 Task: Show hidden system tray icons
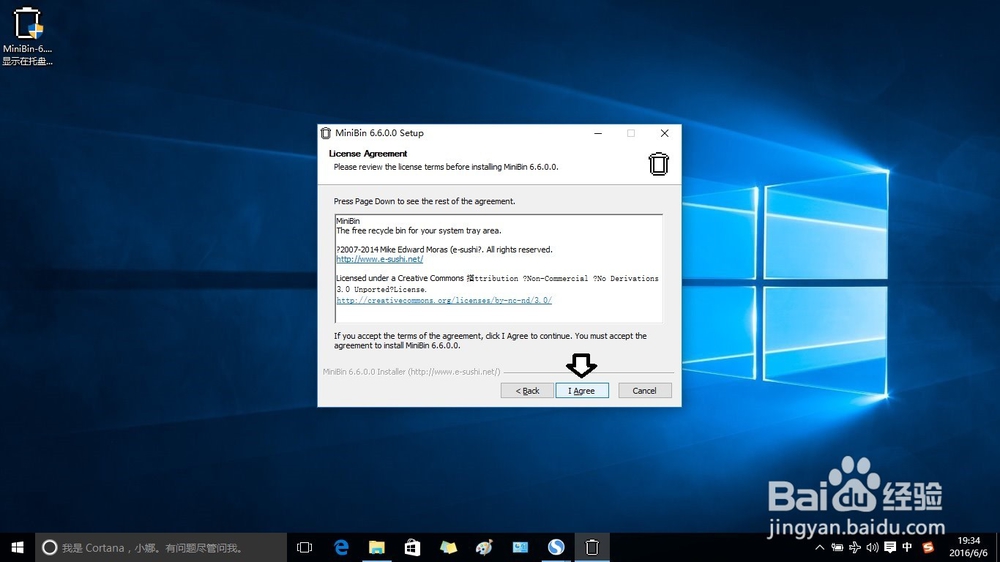[x=820, y=547]
